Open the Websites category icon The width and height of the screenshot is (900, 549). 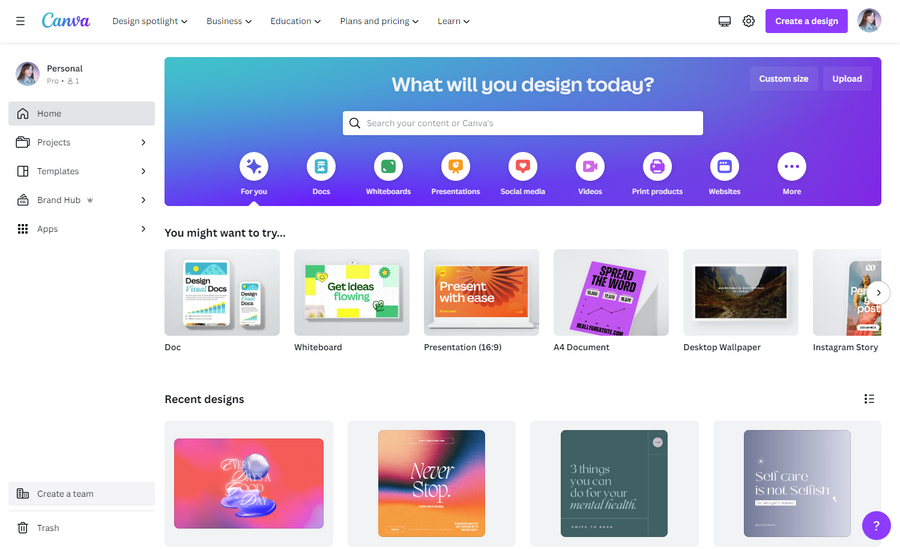(724, 167)
